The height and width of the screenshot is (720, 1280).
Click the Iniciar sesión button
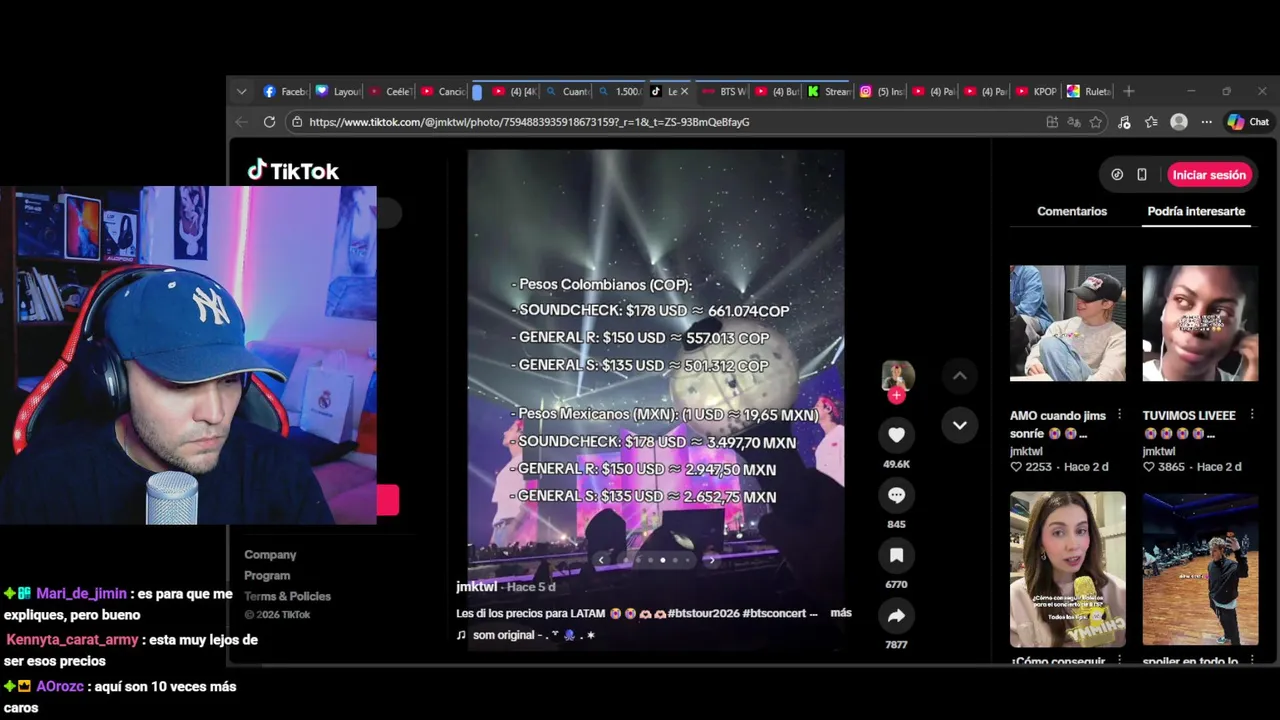point(1209,175)
